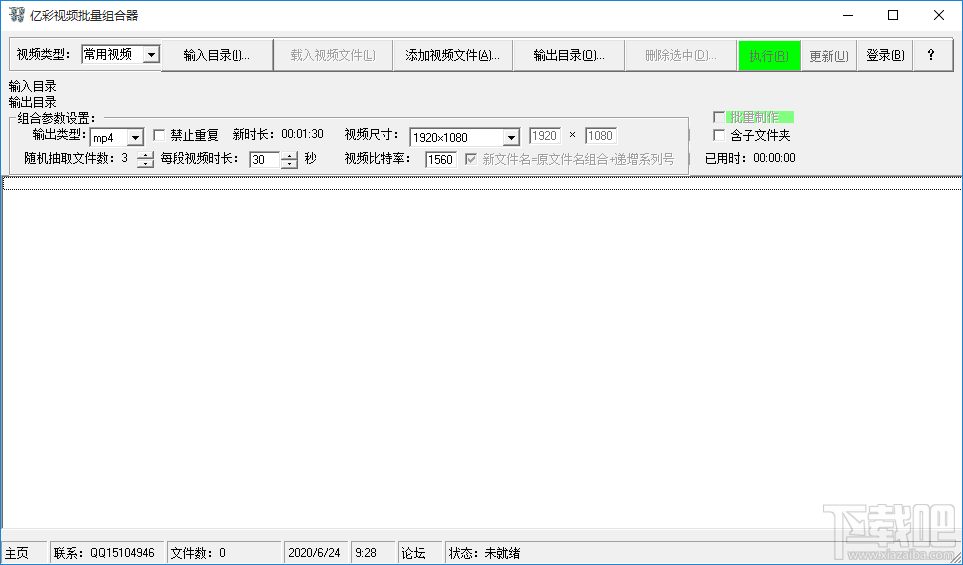Click the 输出目录 path label
The width and height of the screenshot is (963, 565).
[x=33, y=102]
